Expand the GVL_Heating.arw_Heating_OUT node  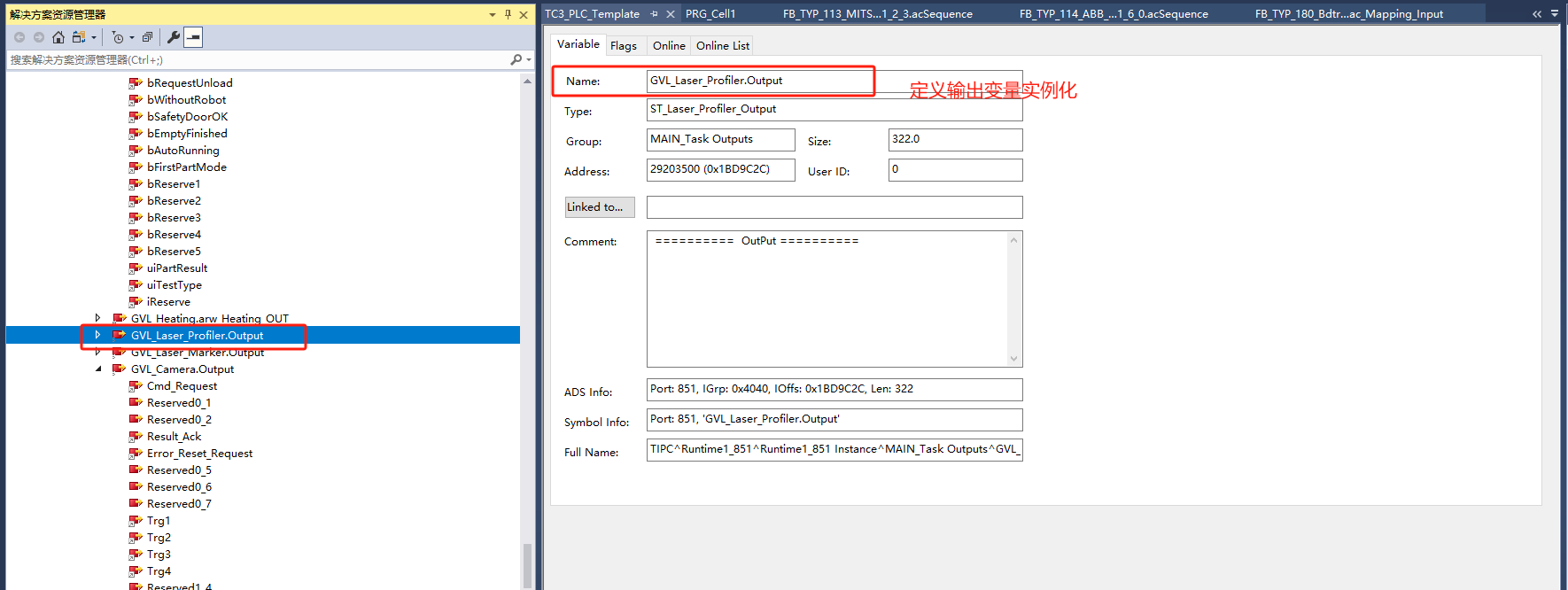pyautogui.click(x=97, y=318)
